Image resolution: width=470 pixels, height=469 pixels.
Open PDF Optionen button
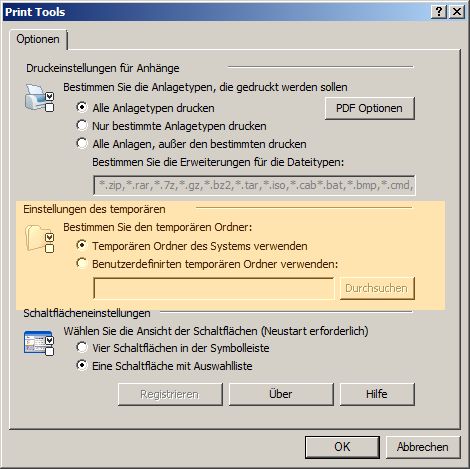370,108
